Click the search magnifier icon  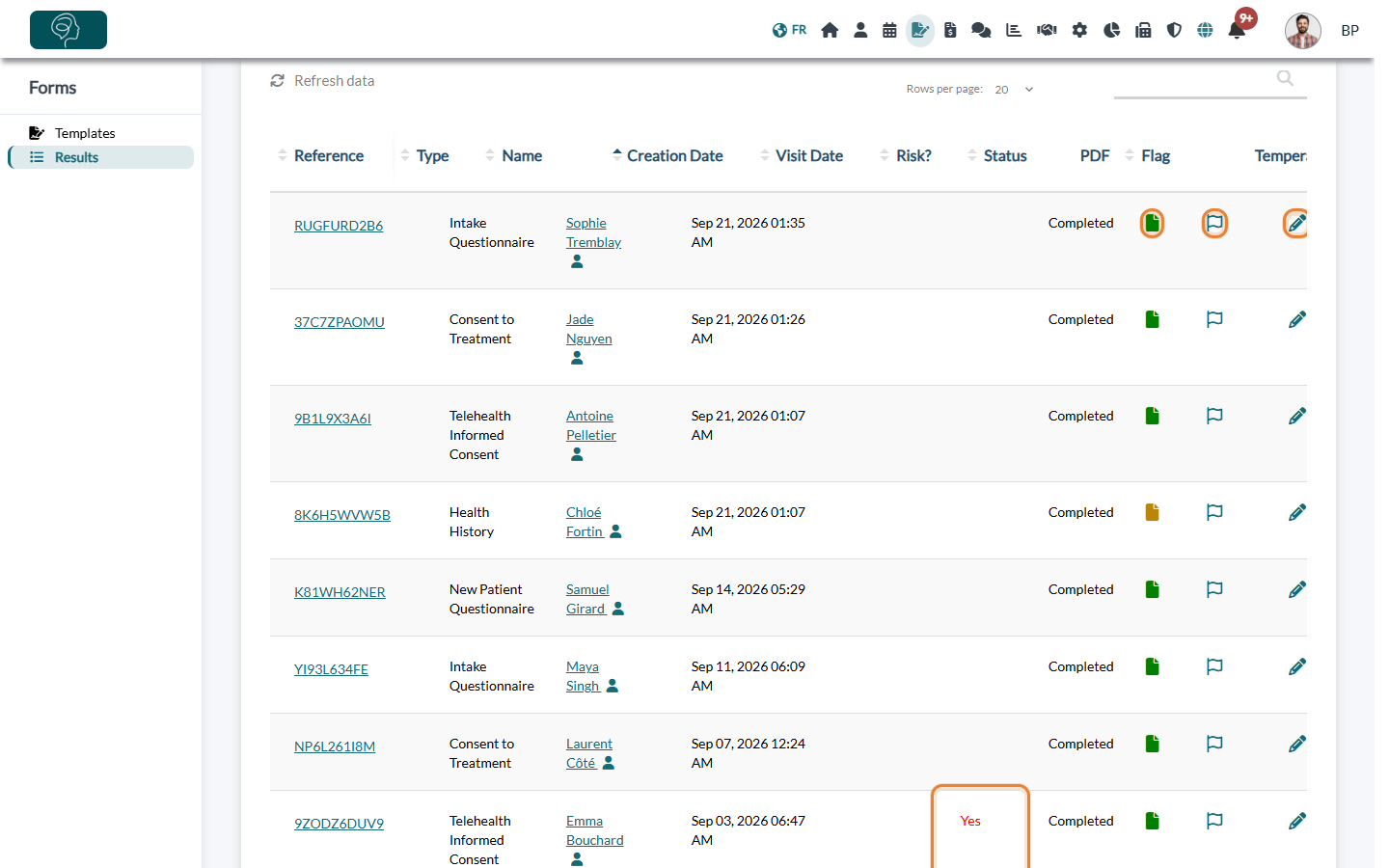(x=1285, y=78)
